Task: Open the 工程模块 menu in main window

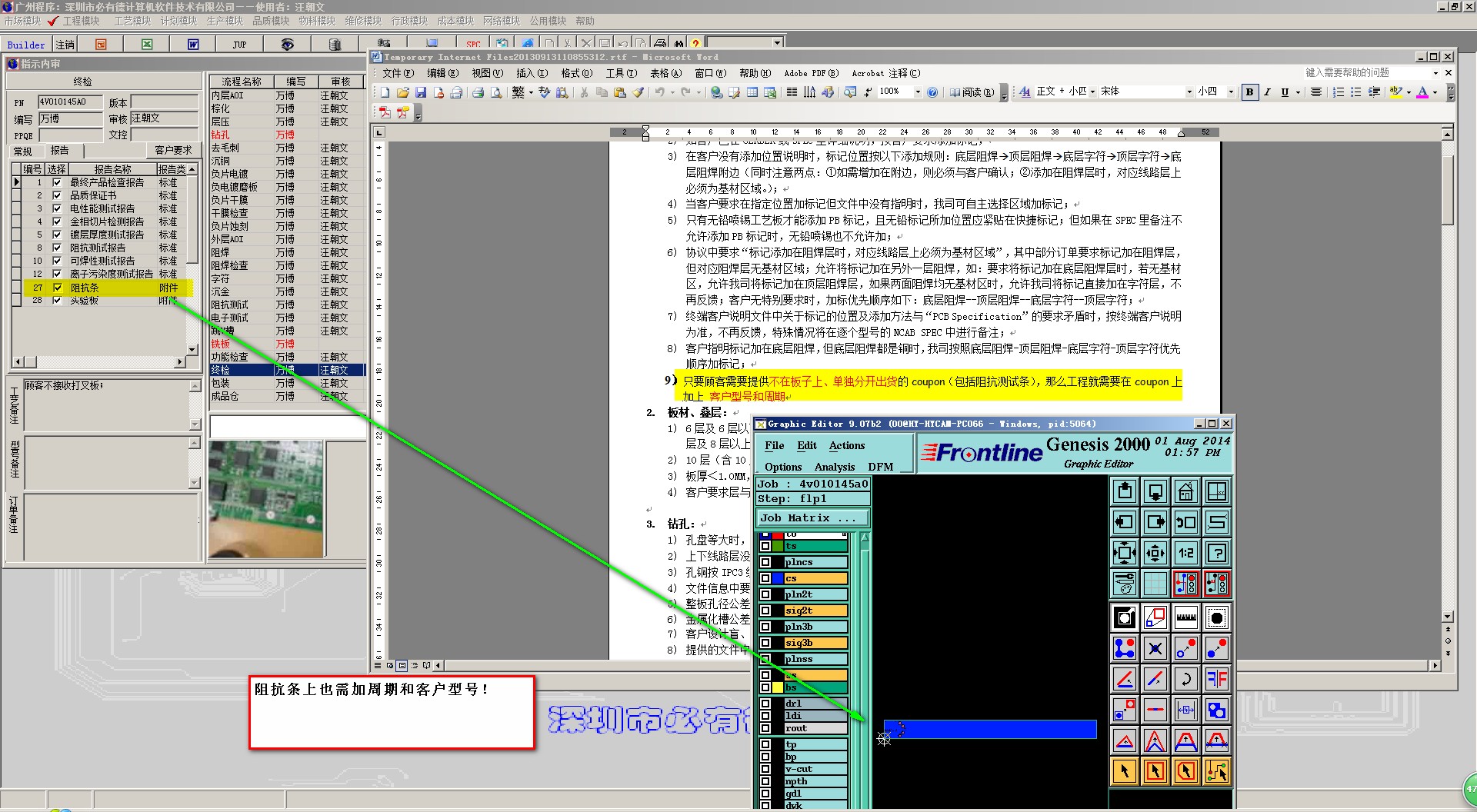Action: tap(81, 21)
